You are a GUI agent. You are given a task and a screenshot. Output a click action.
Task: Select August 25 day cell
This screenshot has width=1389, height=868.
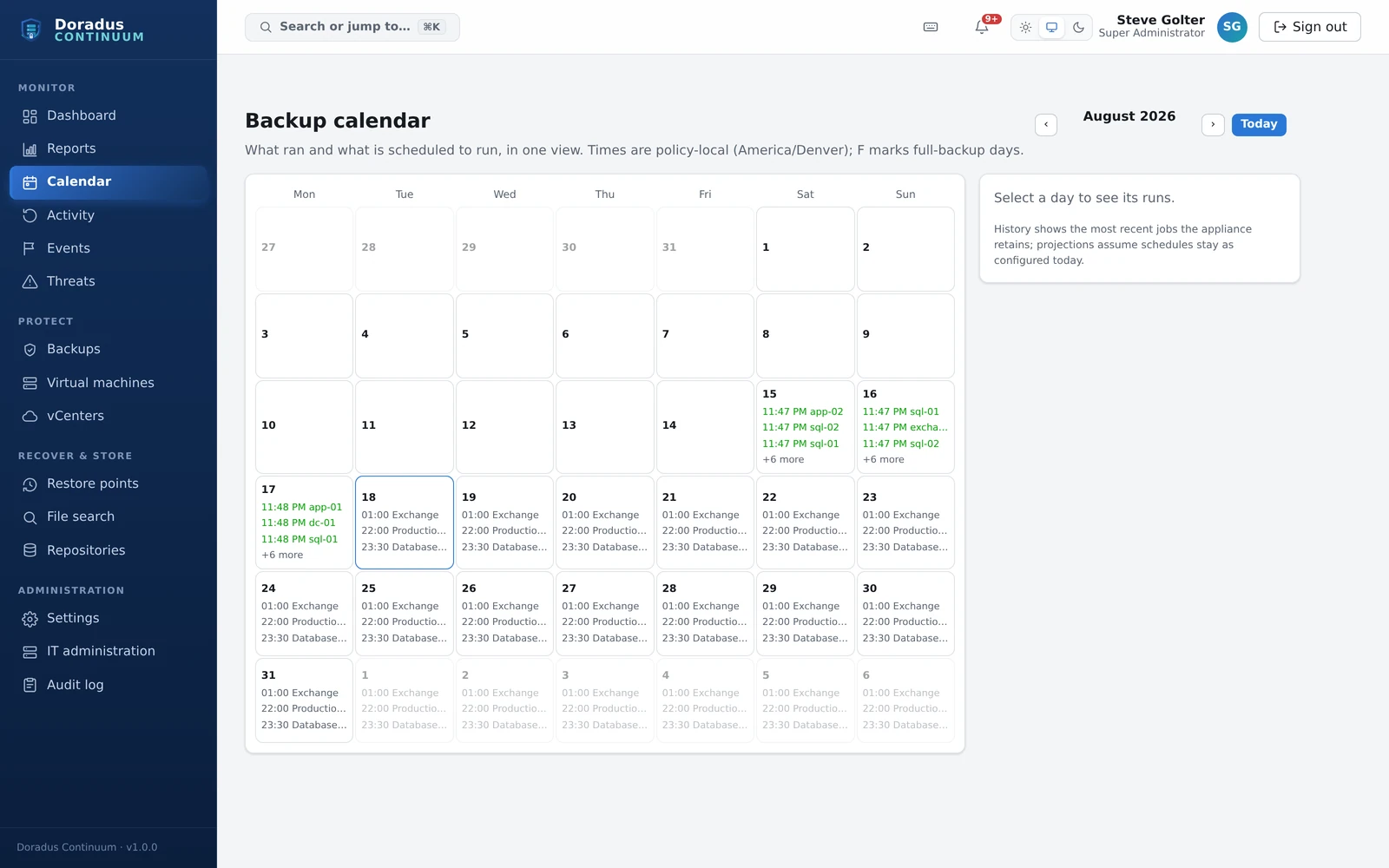pos(405,614)
